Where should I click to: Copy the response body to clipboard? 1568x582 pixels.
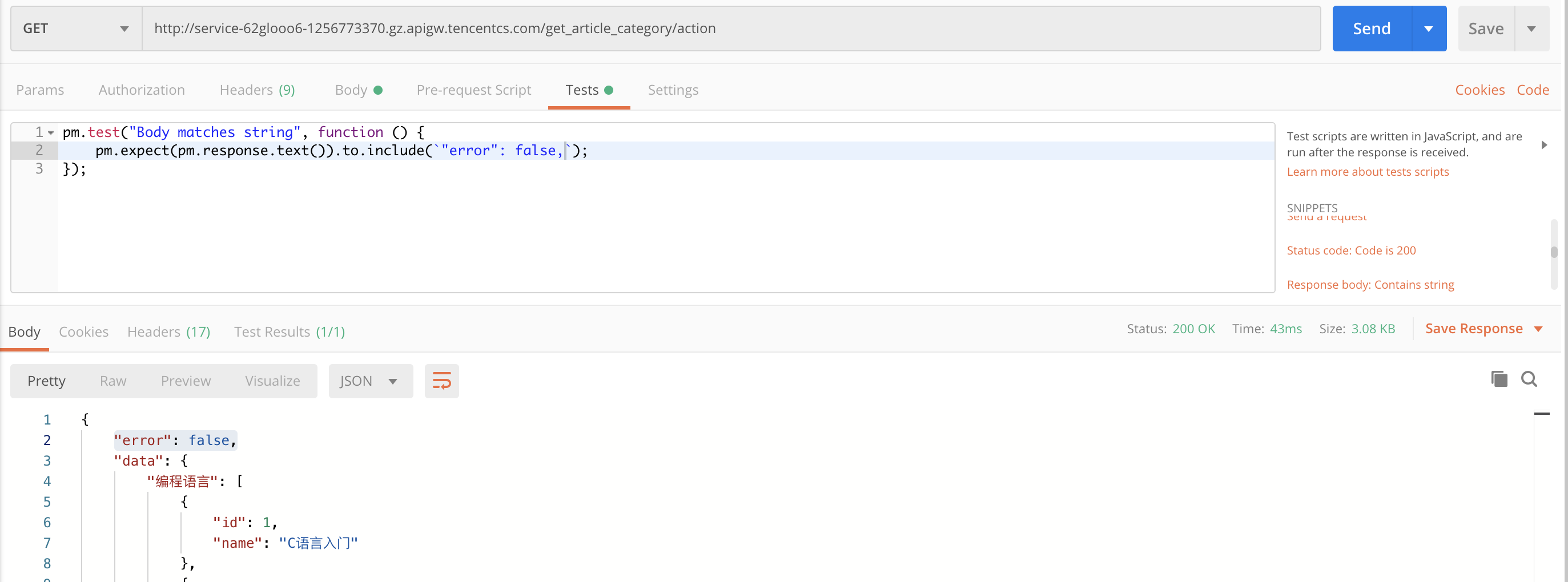click(1498, 379)
